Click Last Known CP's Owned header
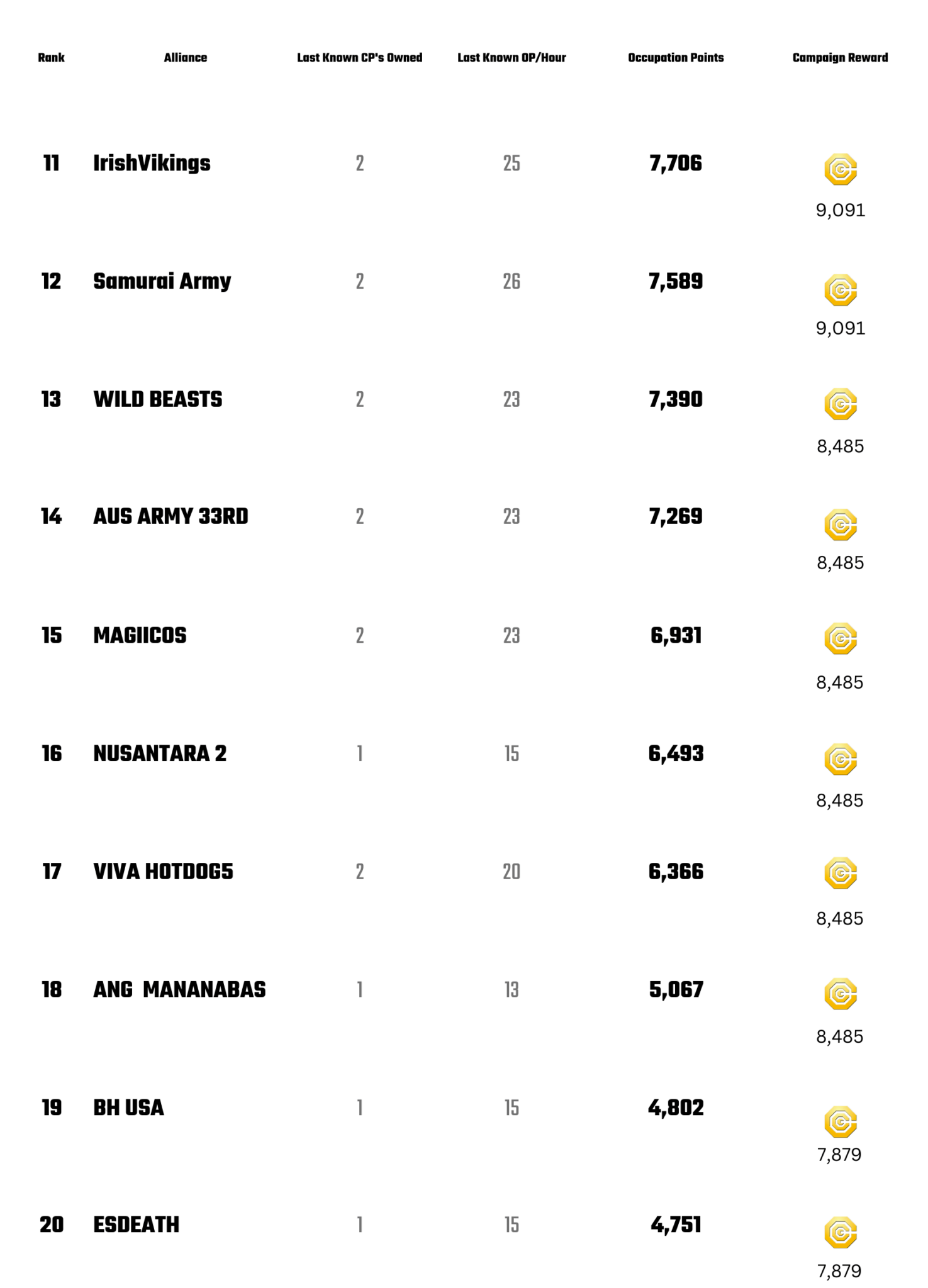 (x=359, y=57)
